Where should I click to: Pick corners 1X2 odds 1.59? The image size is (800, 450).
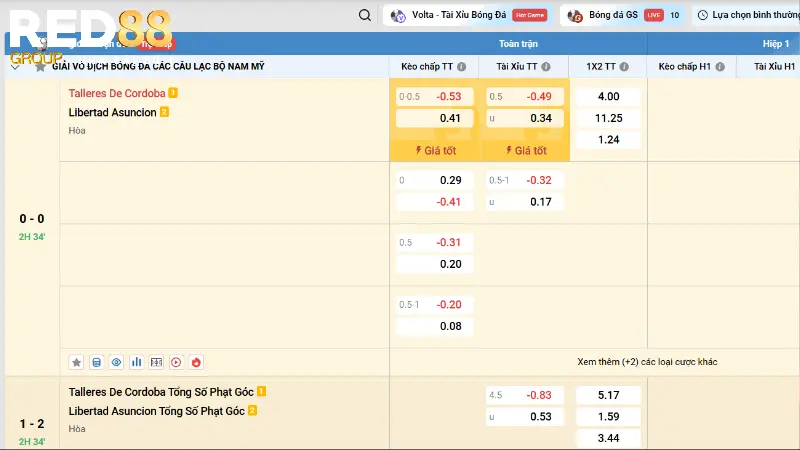tap(608, 416)
